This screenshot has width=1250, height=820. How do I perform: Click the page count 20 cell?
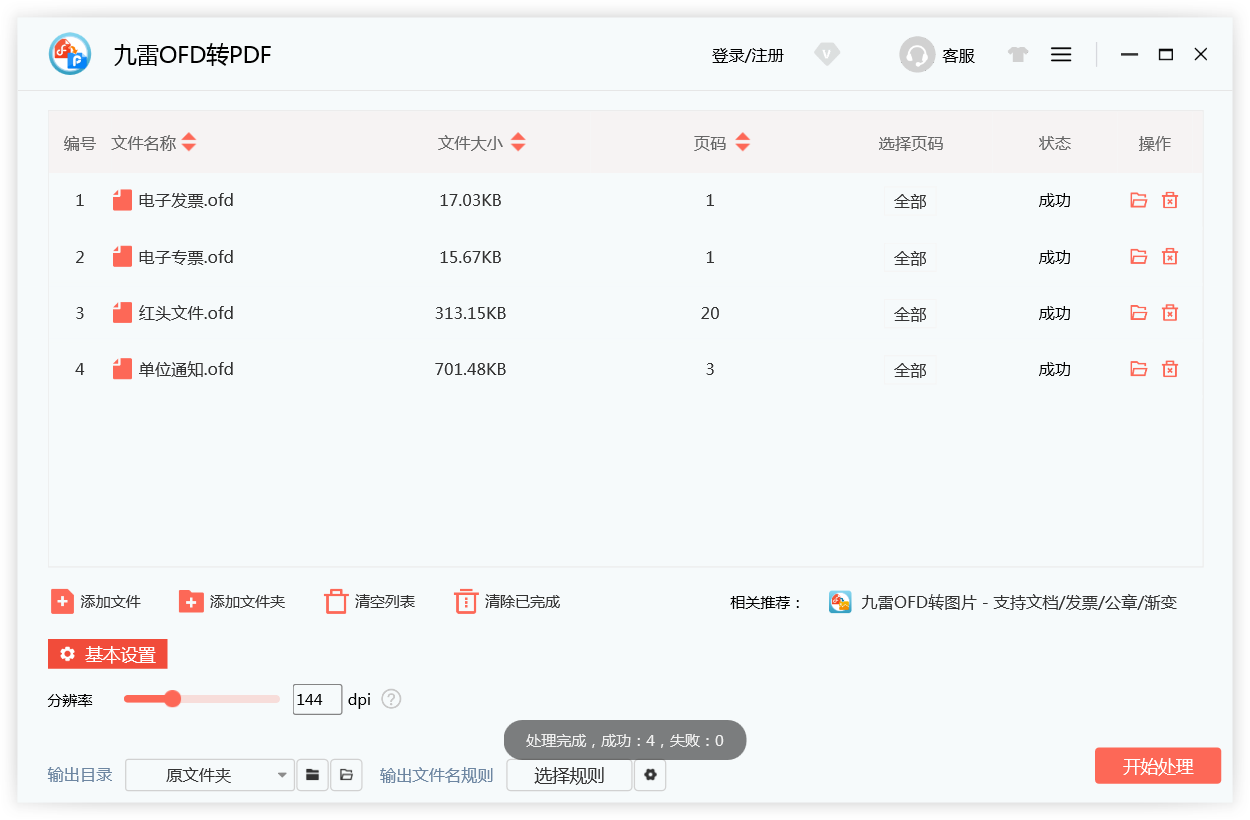point(710,313)
